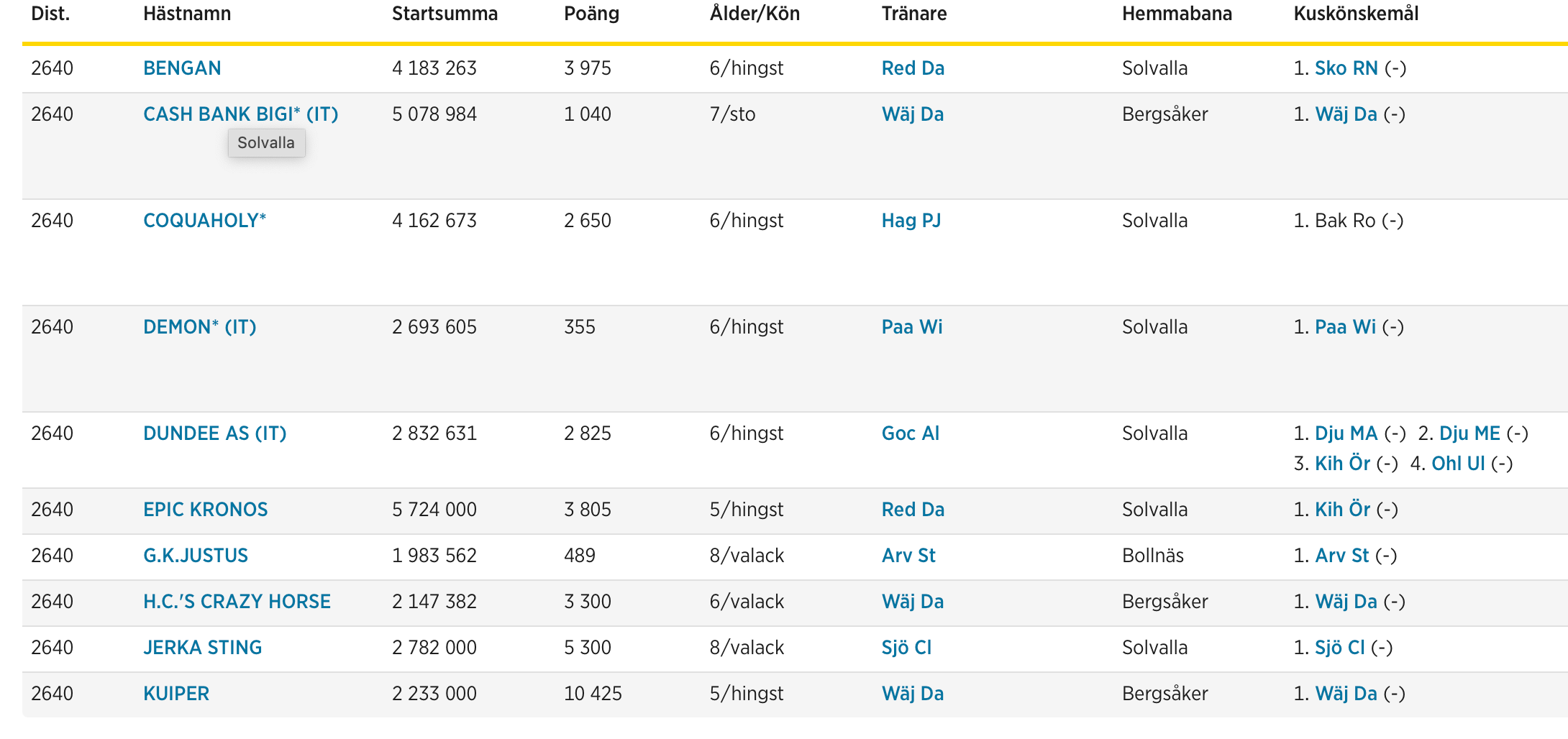Click the G.K.JUSTUS horse link
The image size is (1568, 739).
pos(195,556)
